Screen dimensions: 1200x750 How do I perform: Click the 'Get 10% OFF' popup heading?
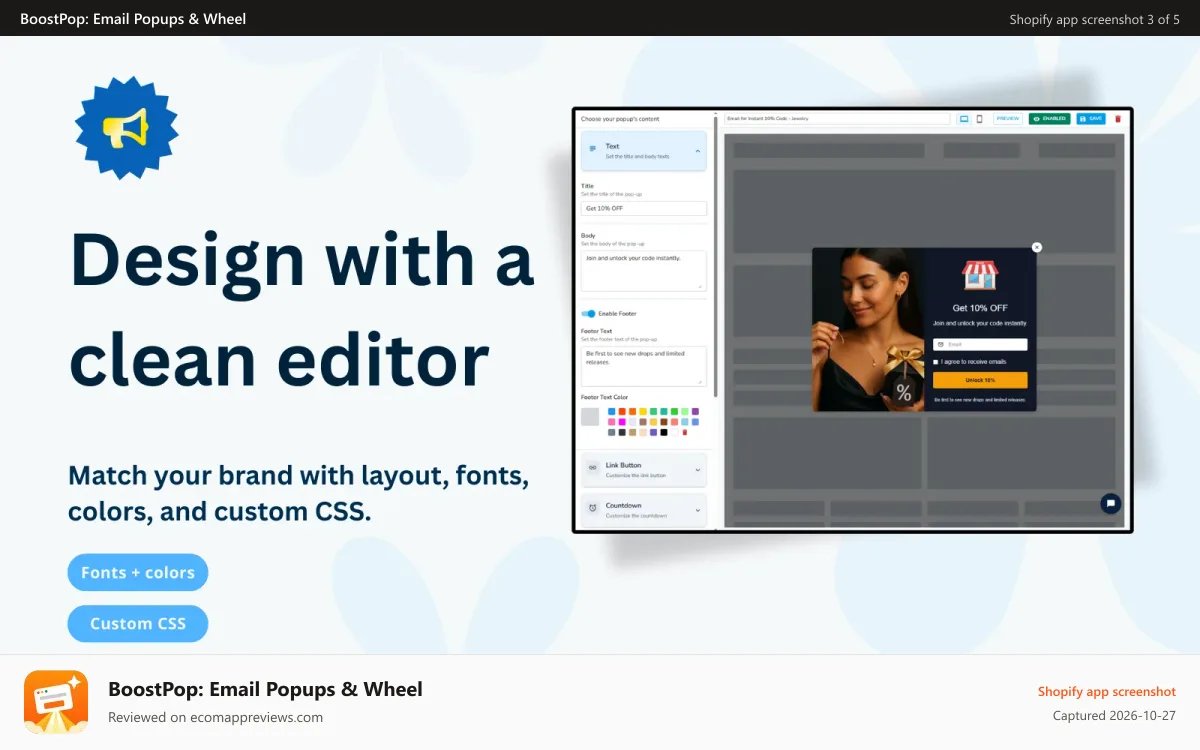tap(980, 308)
